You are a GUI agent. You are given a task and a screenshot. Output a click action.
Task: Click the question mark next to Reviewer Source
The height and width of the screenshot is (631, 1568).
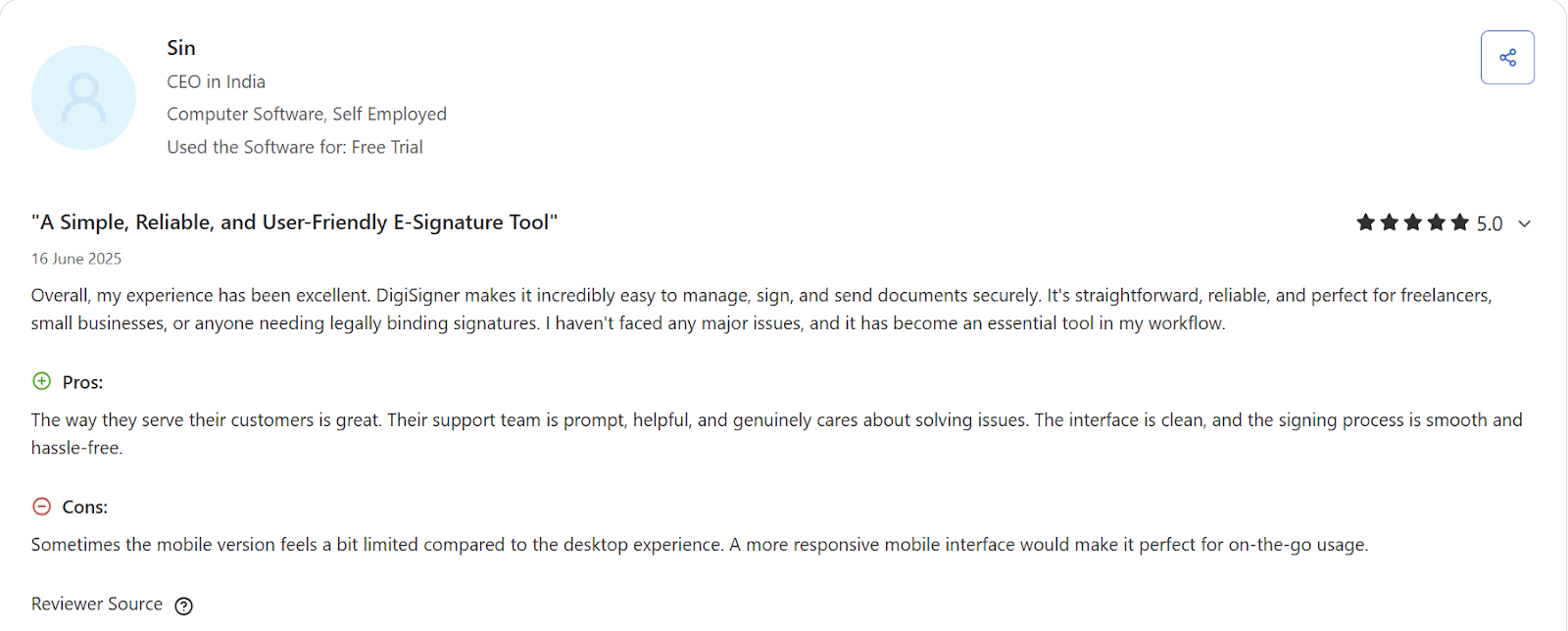(183, 606)
